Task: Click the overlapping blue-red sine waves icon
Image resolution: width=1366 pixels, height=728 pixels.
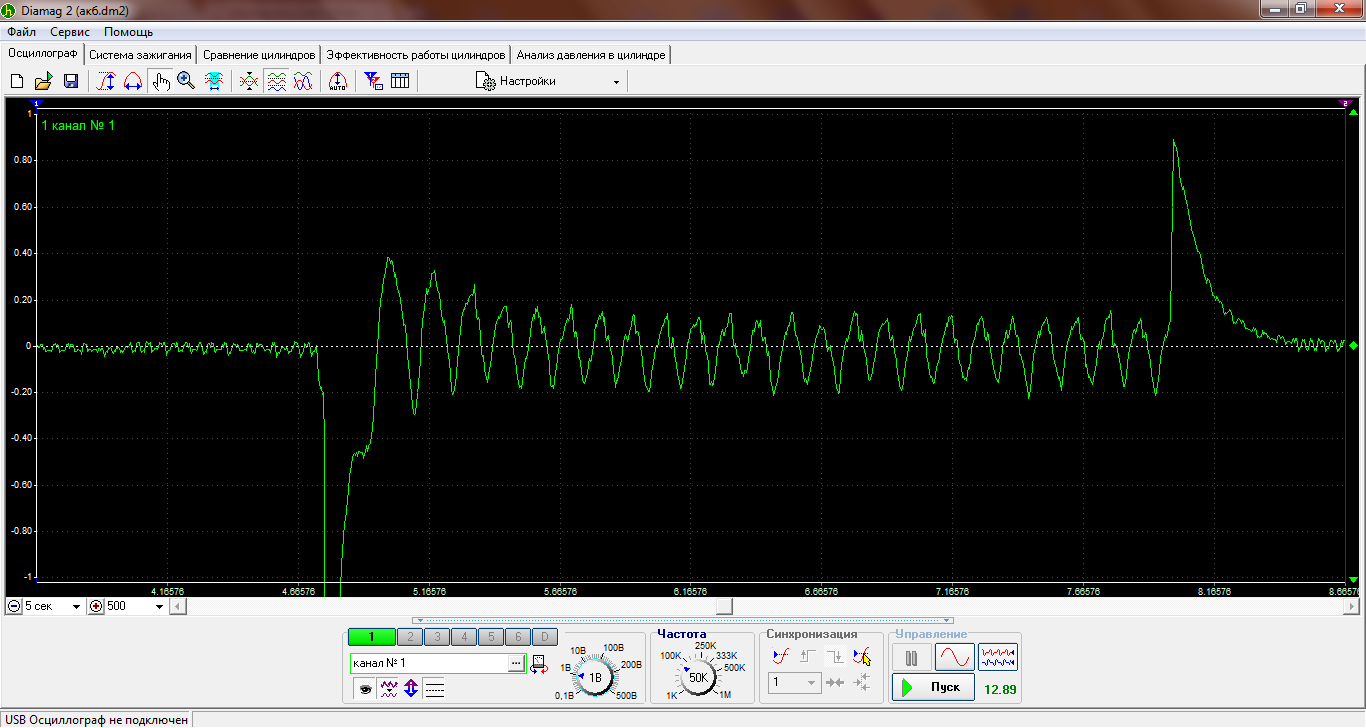Action: 302,81
